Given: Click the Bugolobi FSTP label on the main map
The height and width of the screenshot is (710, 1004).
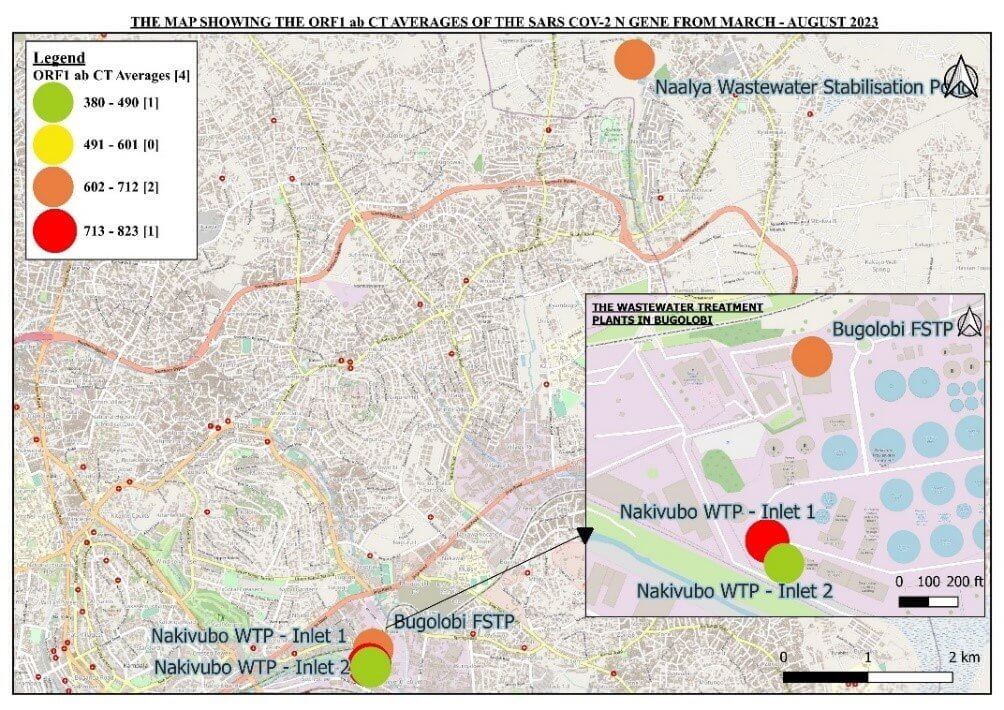Looking at the screenshot, I should click(454, 622).
